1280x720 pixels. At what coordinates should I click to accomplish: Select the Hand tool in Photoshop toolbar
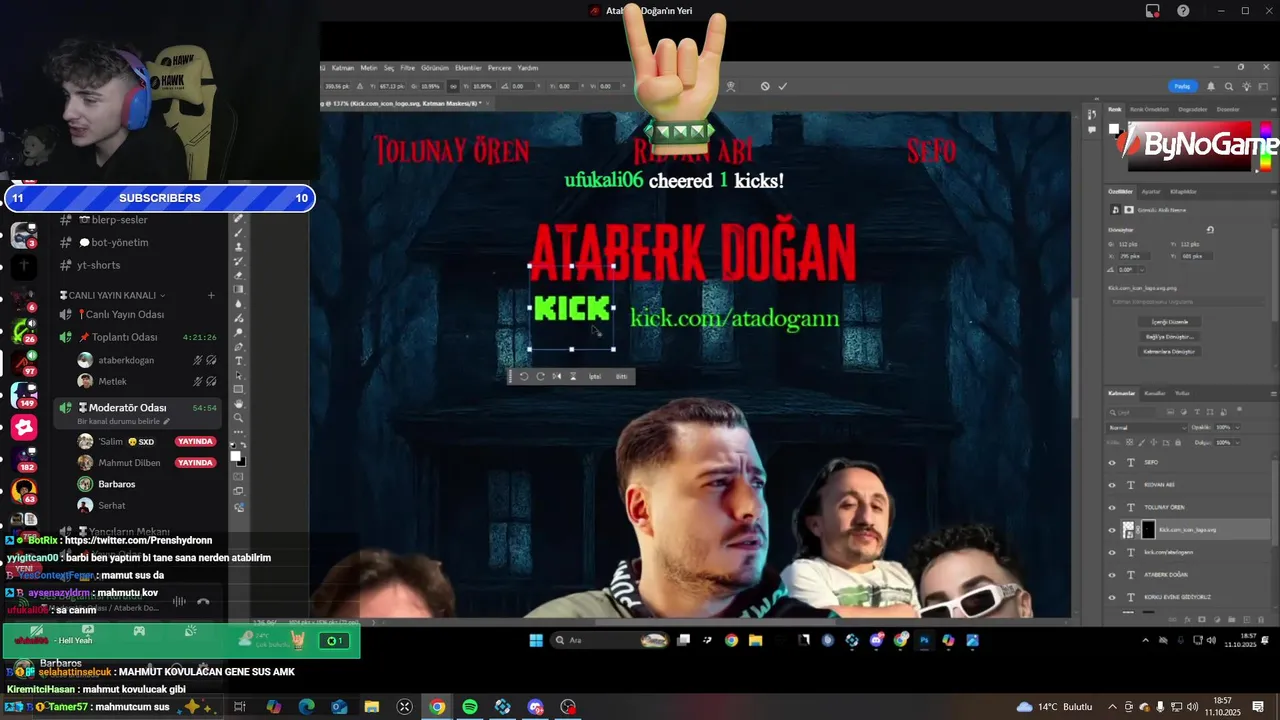pyautogui.click(x=238, y=403)
